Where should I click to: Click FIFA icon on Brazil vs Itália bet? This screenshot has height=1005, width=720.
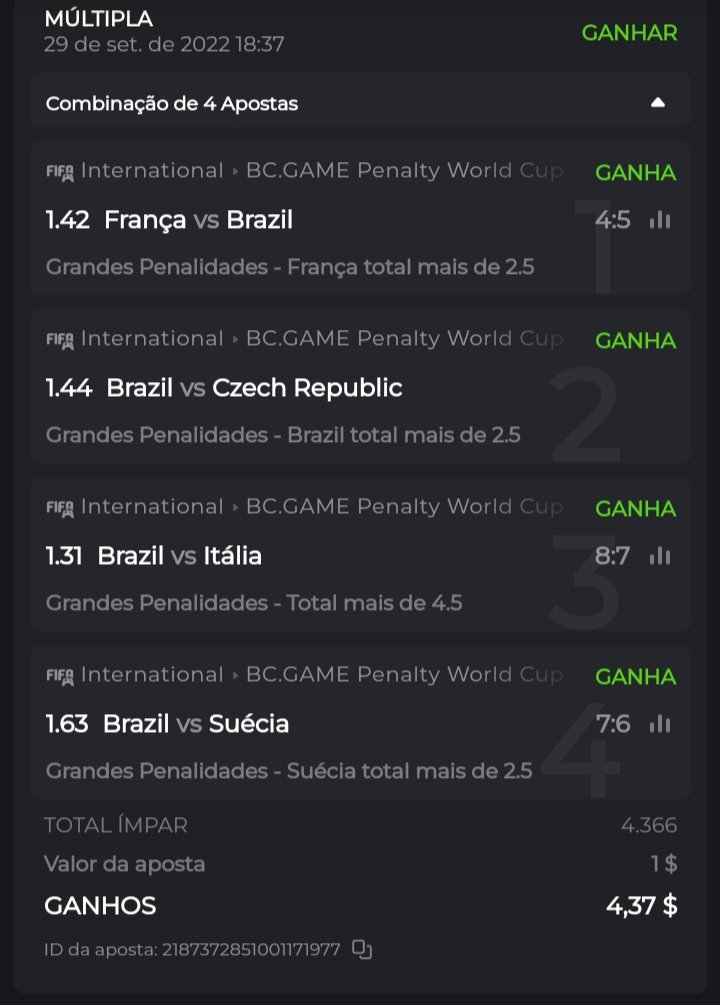(60, 508)
